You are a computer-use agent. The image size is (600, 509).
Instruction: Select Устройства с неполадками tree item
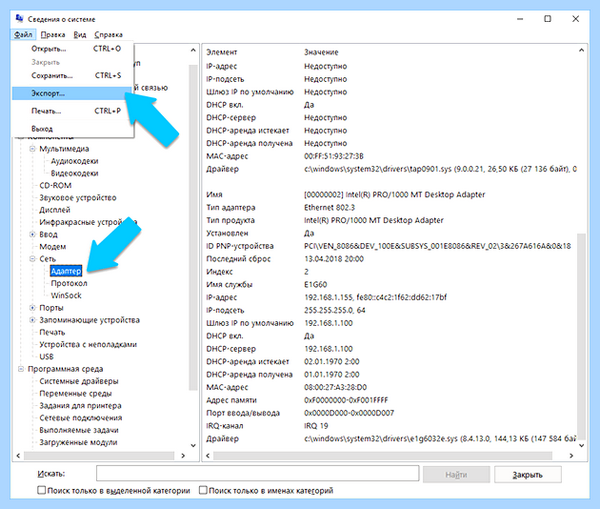click(88, 344)
